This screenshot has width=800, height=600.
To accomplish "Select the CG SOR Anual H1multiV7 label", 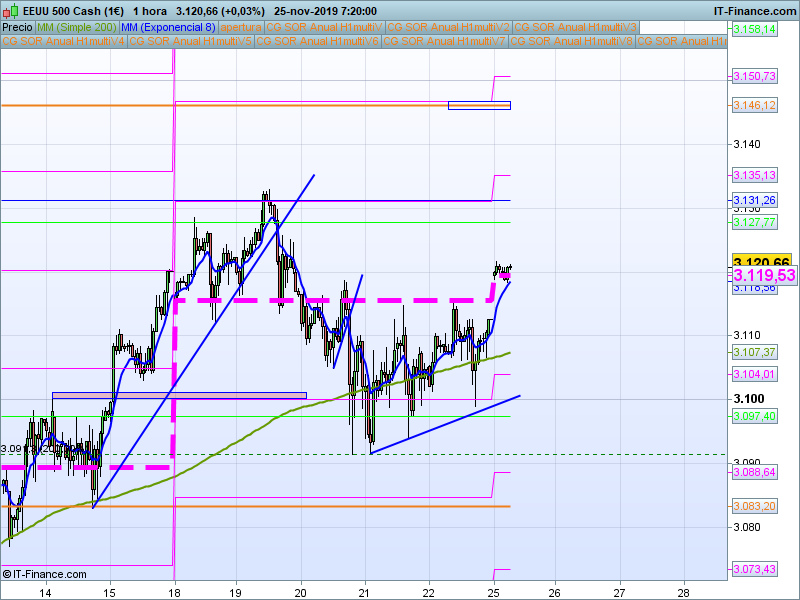I will 444,41.
